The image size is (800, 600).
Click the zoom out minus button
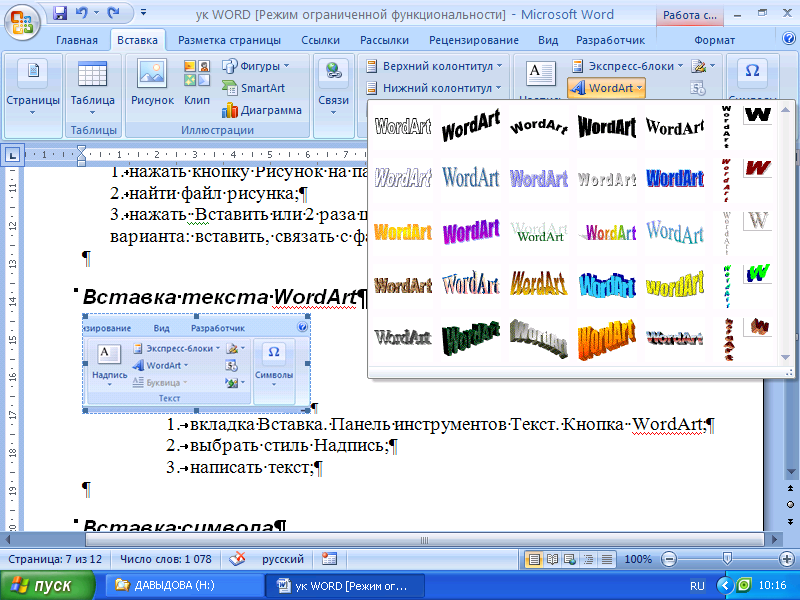pos(668,559)
